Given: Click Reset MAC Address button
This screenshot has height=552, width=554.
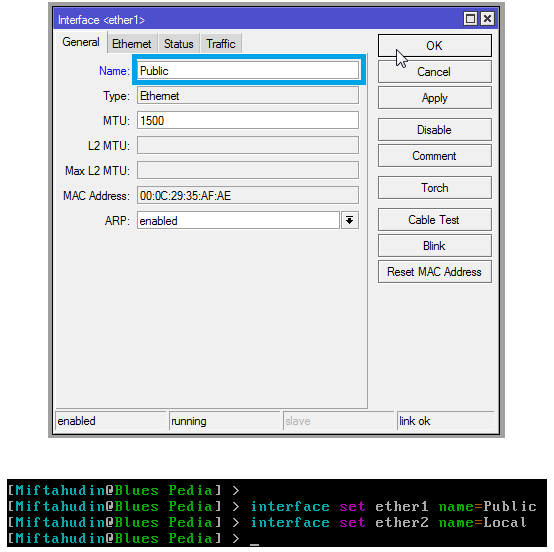Looking at the screenshot, I should (435, 272).
